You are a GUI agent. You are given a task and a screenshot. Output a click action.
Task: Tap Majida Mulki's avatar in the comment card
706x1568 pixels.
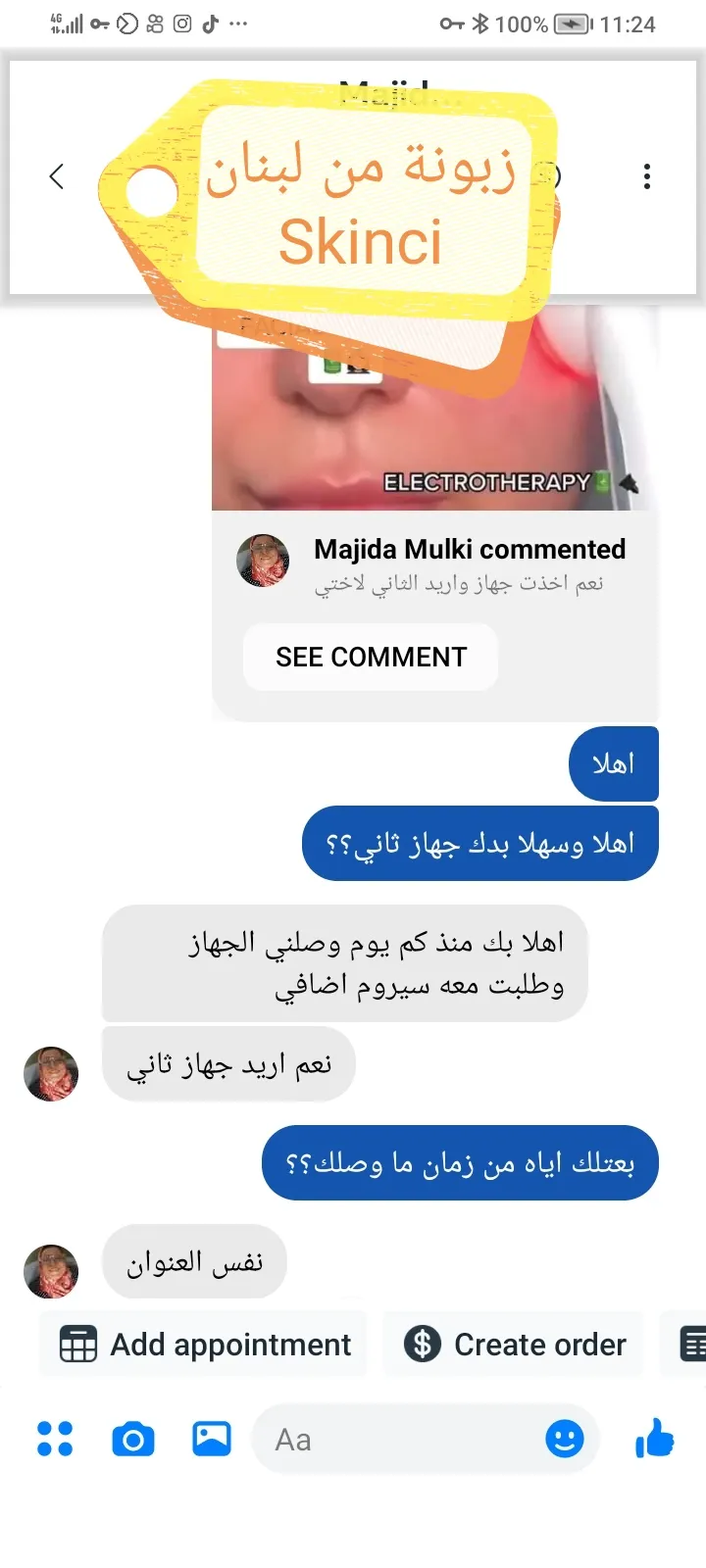click(x=263, y=562)
